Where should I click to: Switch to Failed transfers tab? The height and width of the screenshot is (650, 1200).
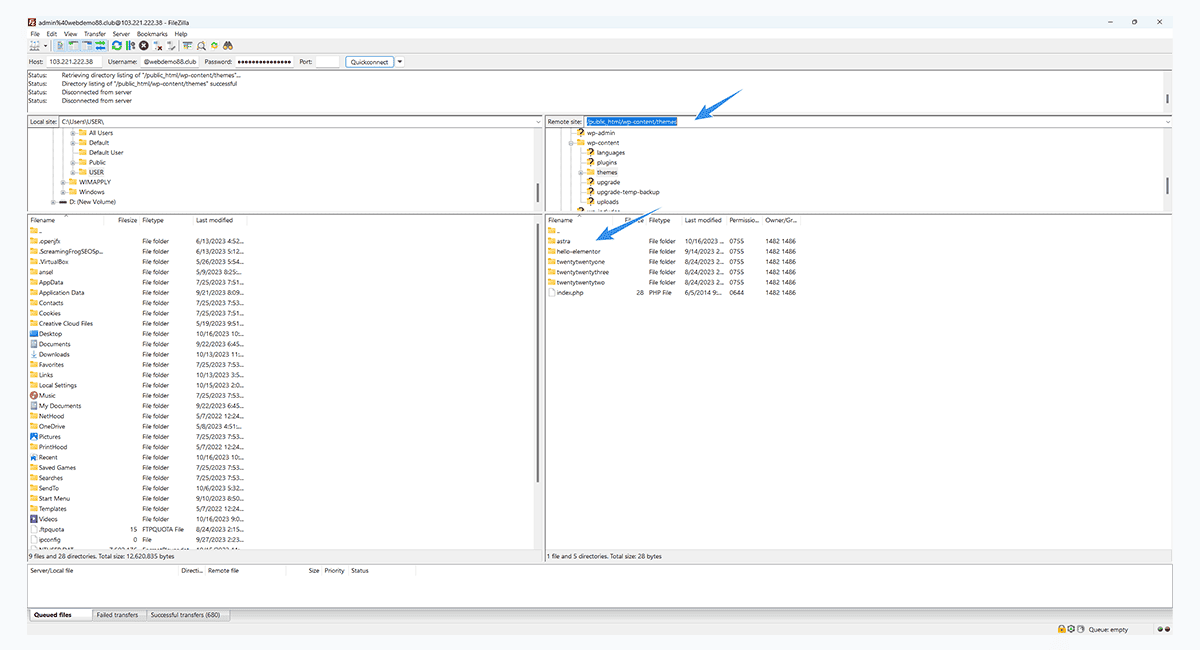click(118, 615)
